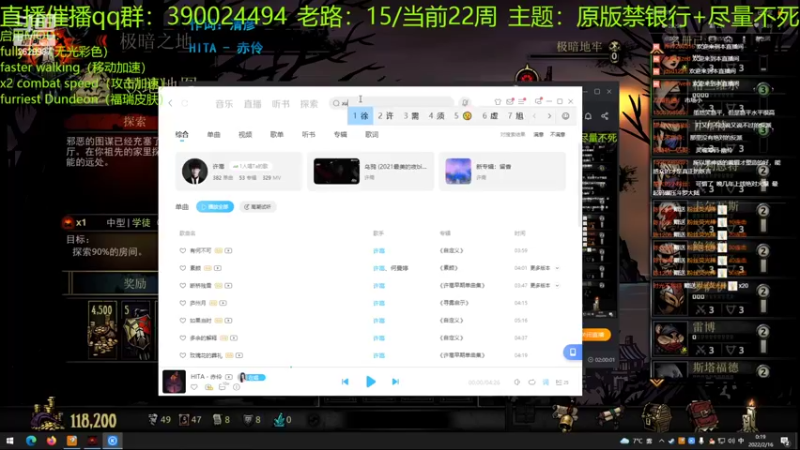
Task: Favorite the song 断桥残雪
Action: (x=183, y=286)
